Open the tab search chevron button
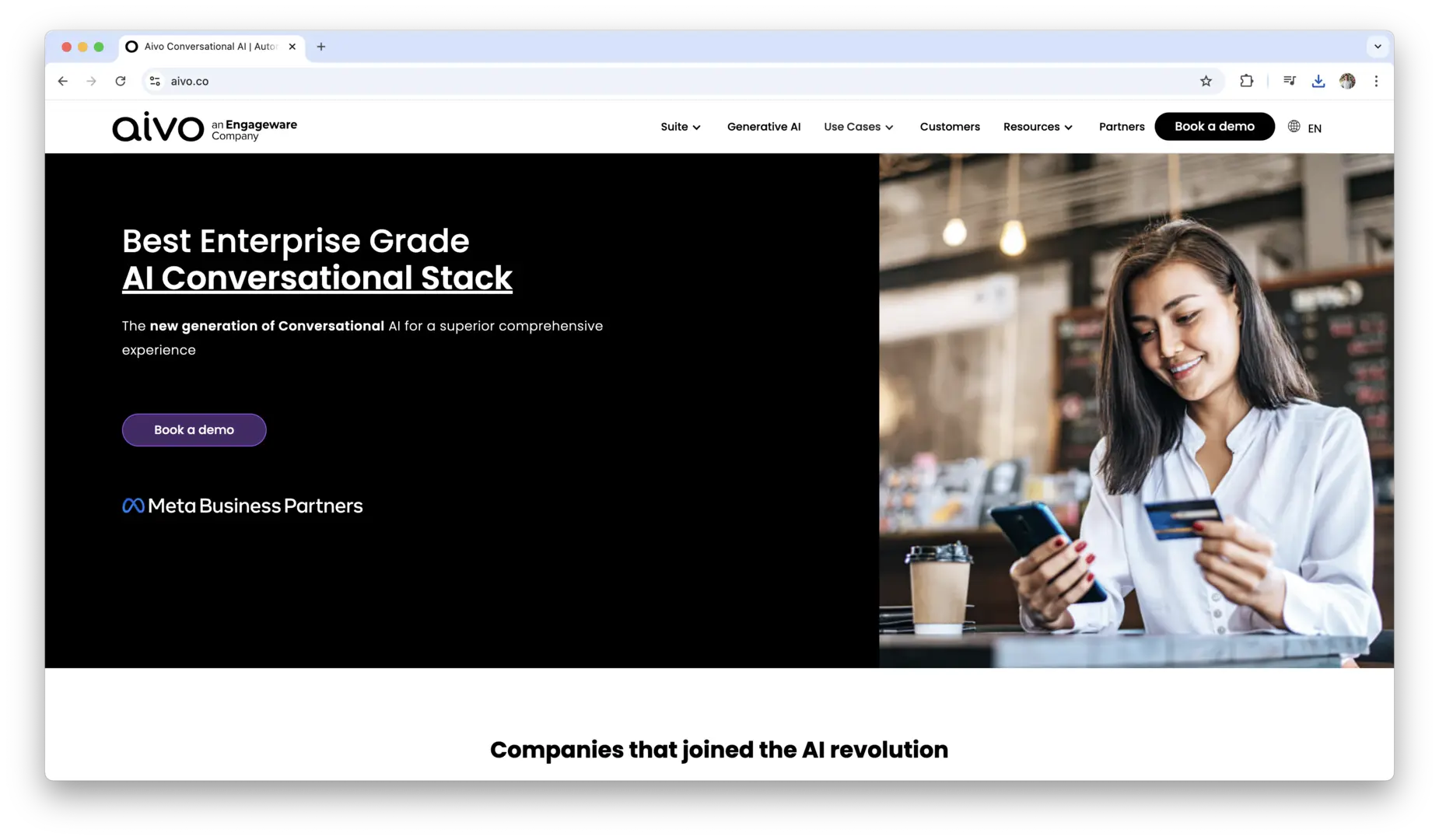Image resolution: width=1439 pixels, height=840 pixels. (1378, 47)
